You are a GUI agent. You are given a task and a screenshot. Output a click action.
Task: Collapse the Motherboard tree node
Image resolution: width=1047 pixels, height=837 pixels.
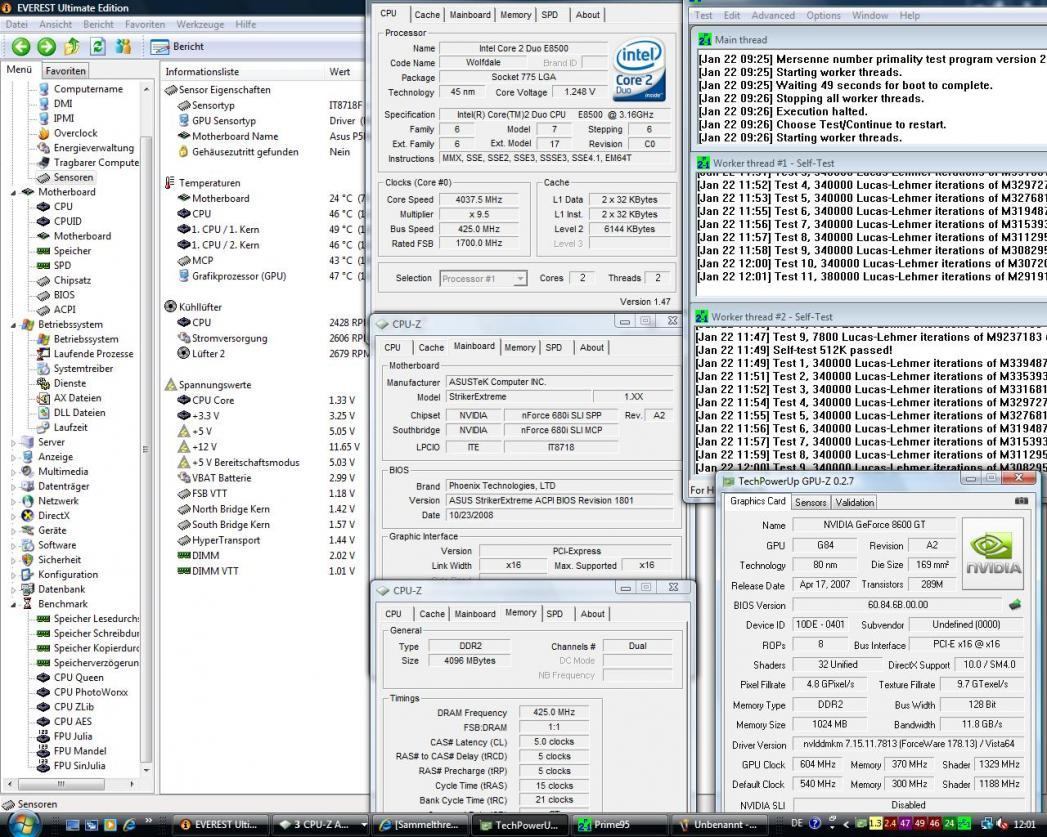(x=14, y=192)
